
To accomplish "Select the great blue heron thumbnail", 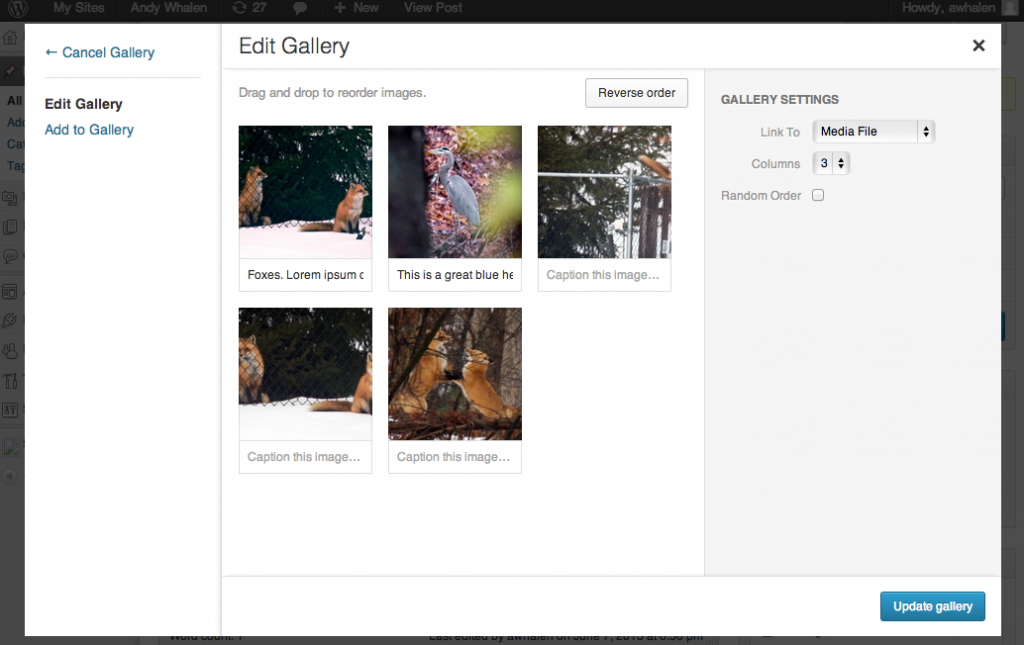I will pos(454,192).
